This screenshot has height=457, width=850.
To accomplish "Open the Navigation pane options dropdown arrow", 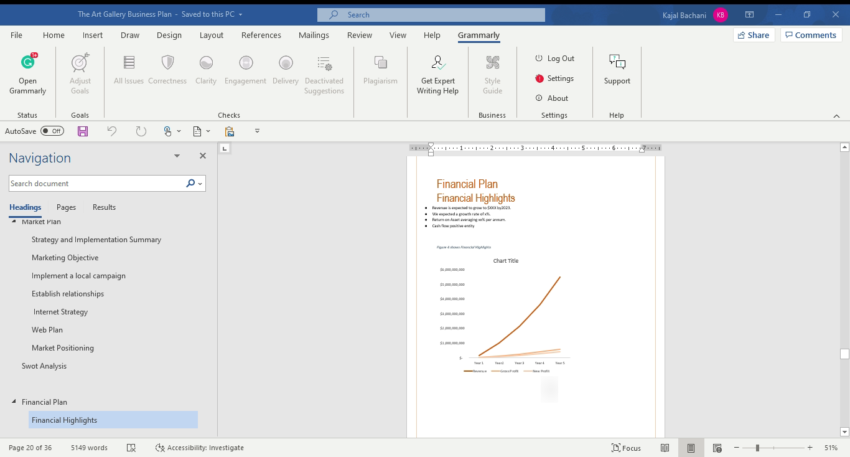I will [177, 157].
